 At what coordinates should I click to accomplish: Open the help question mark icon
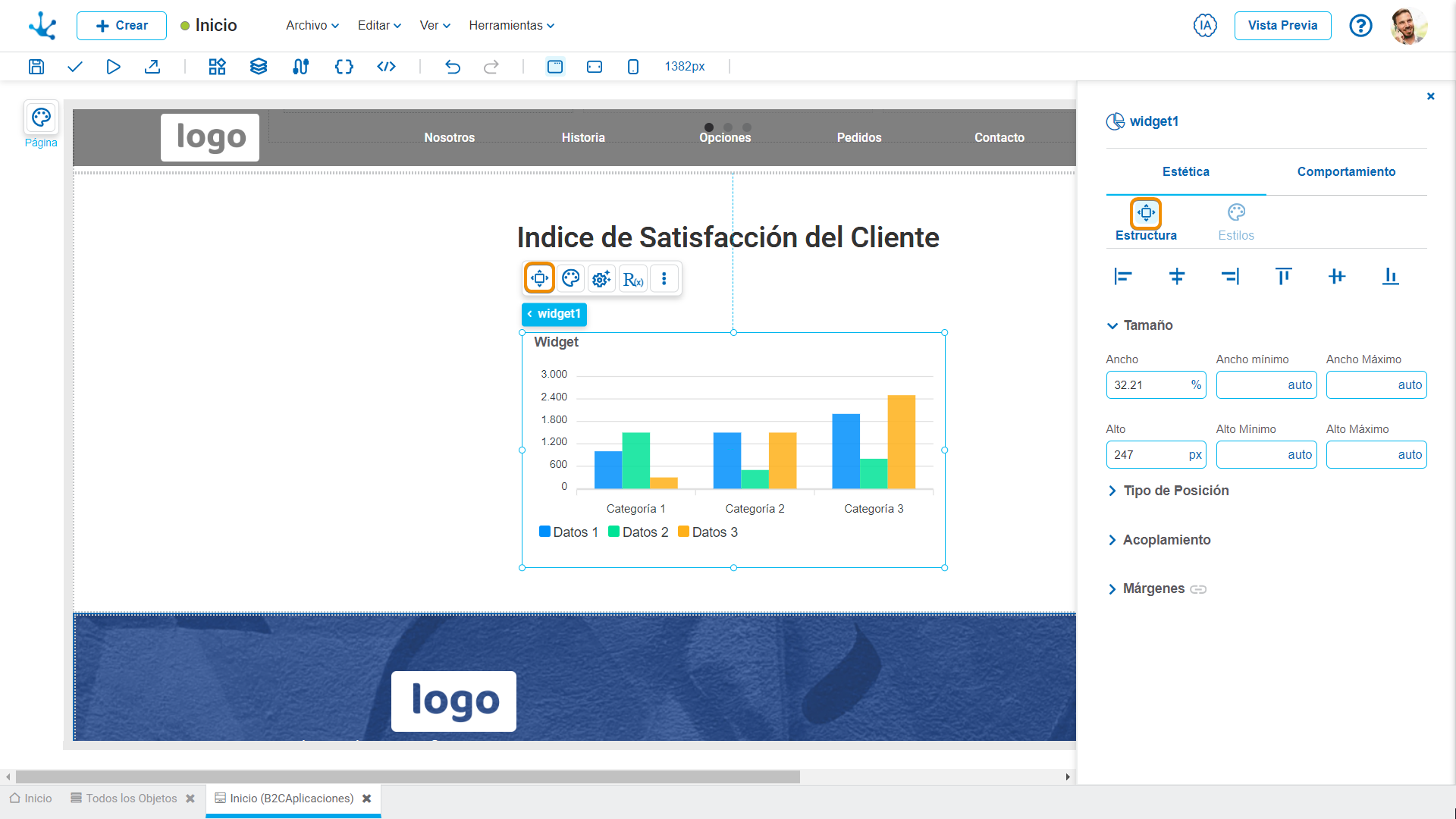(1360, 26)
